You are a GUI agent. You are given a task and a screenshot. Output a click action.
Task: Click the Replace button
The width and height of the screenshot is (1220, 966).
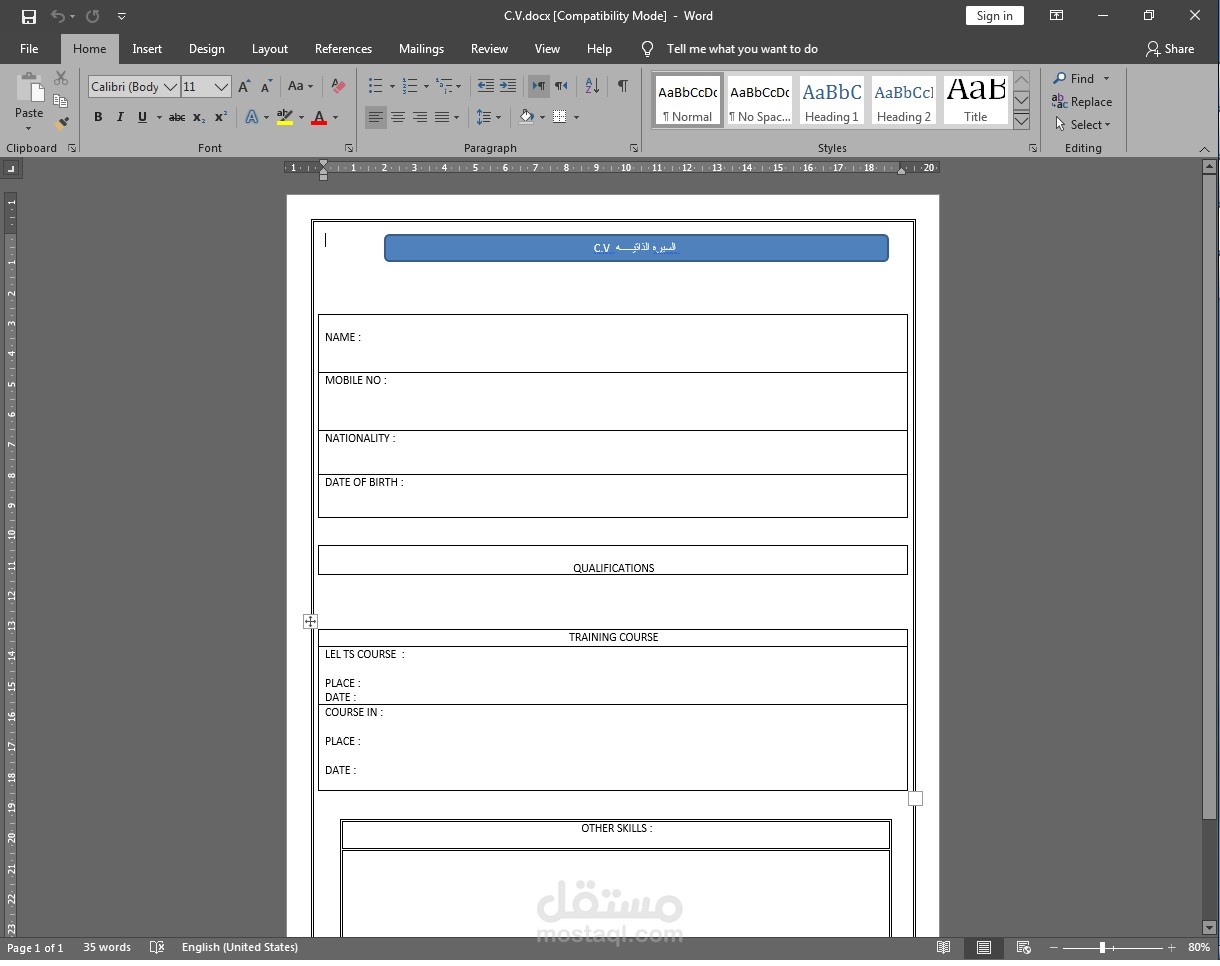pyautogui.click(x=1082, y=102)
